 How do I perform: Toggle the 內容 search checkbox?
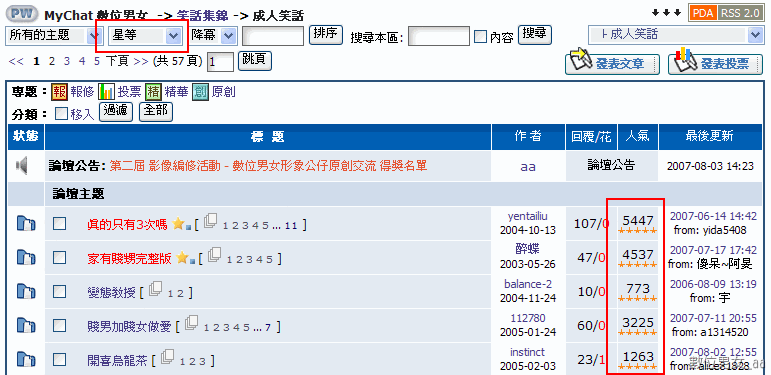480,37
